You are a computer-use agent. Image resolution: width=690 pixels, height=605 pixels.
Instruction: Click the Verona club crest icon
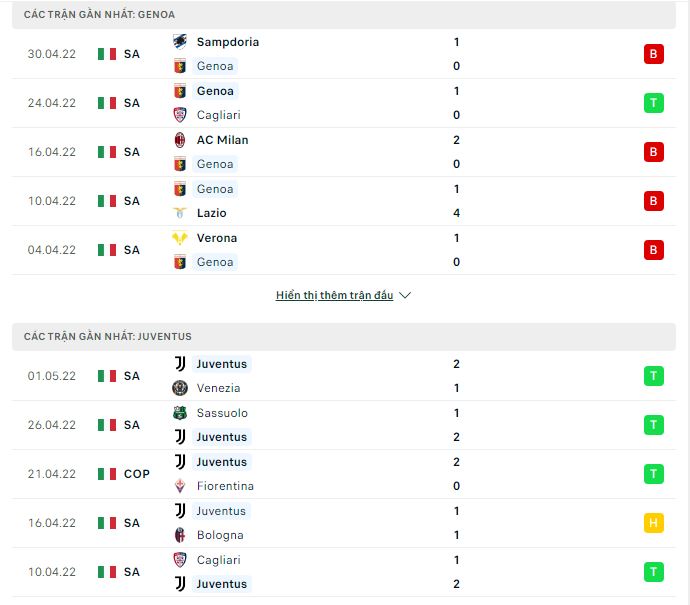click(x=180, y=238)
